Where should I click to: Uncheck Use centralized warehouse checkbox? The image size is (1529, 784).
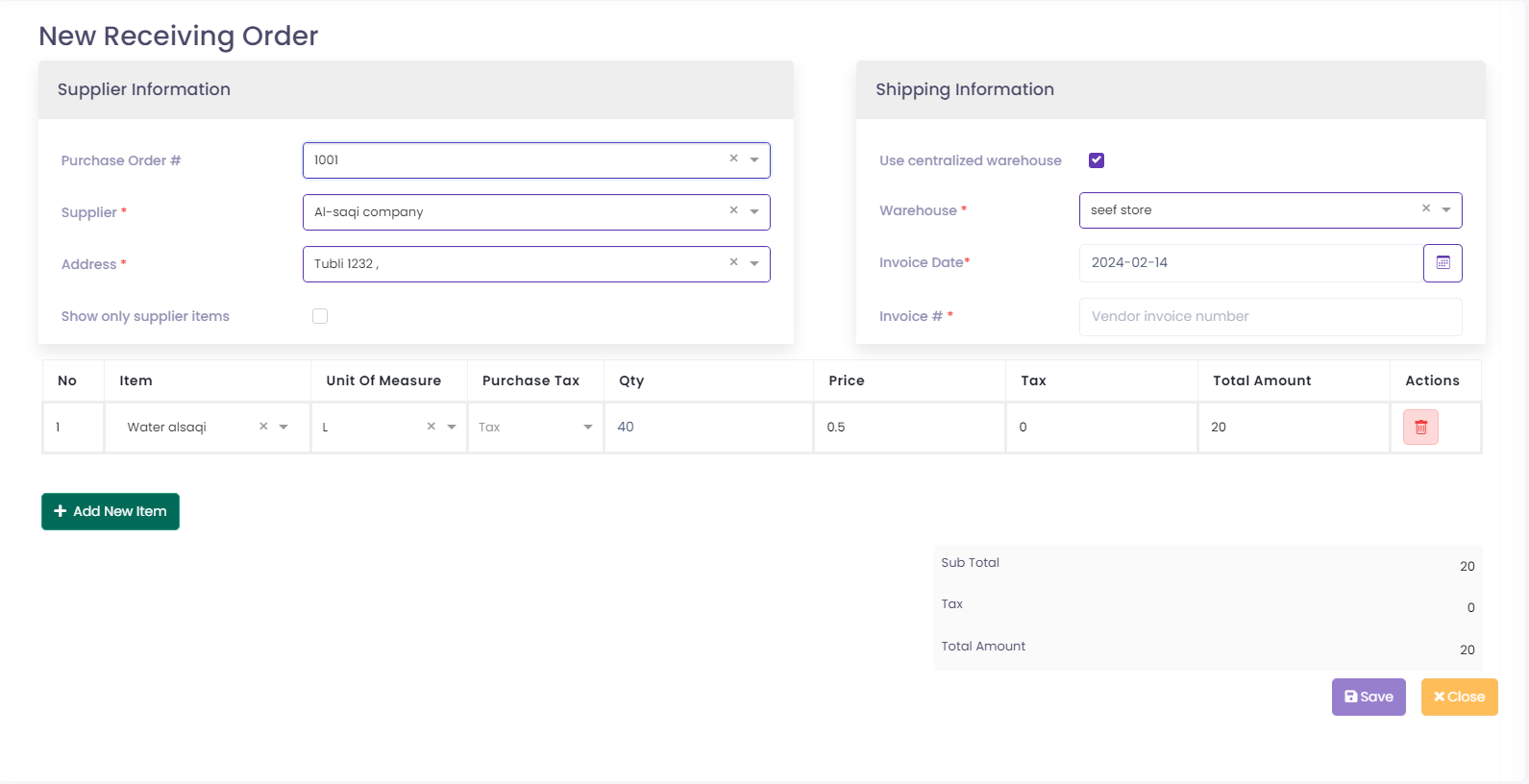tap(1097, 160)
